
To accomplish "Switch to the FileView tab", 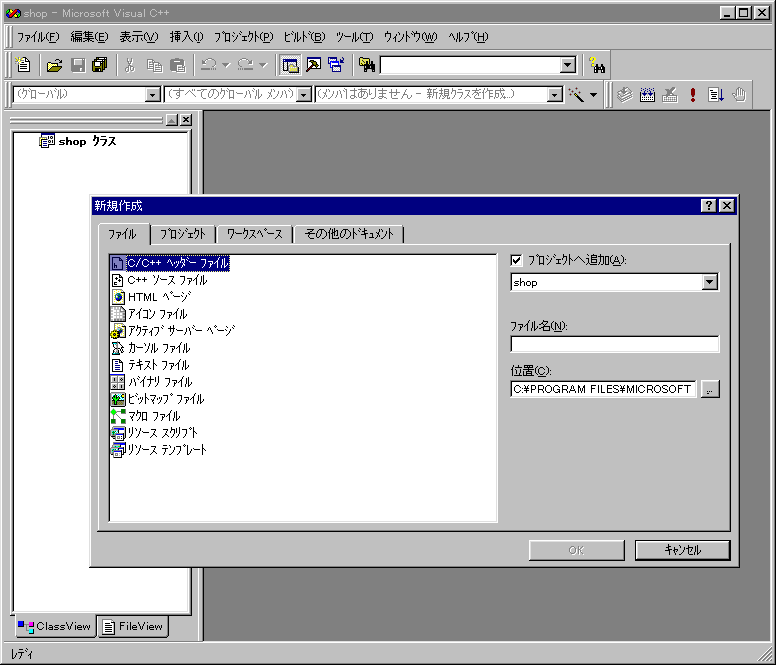I will point(133,626).
